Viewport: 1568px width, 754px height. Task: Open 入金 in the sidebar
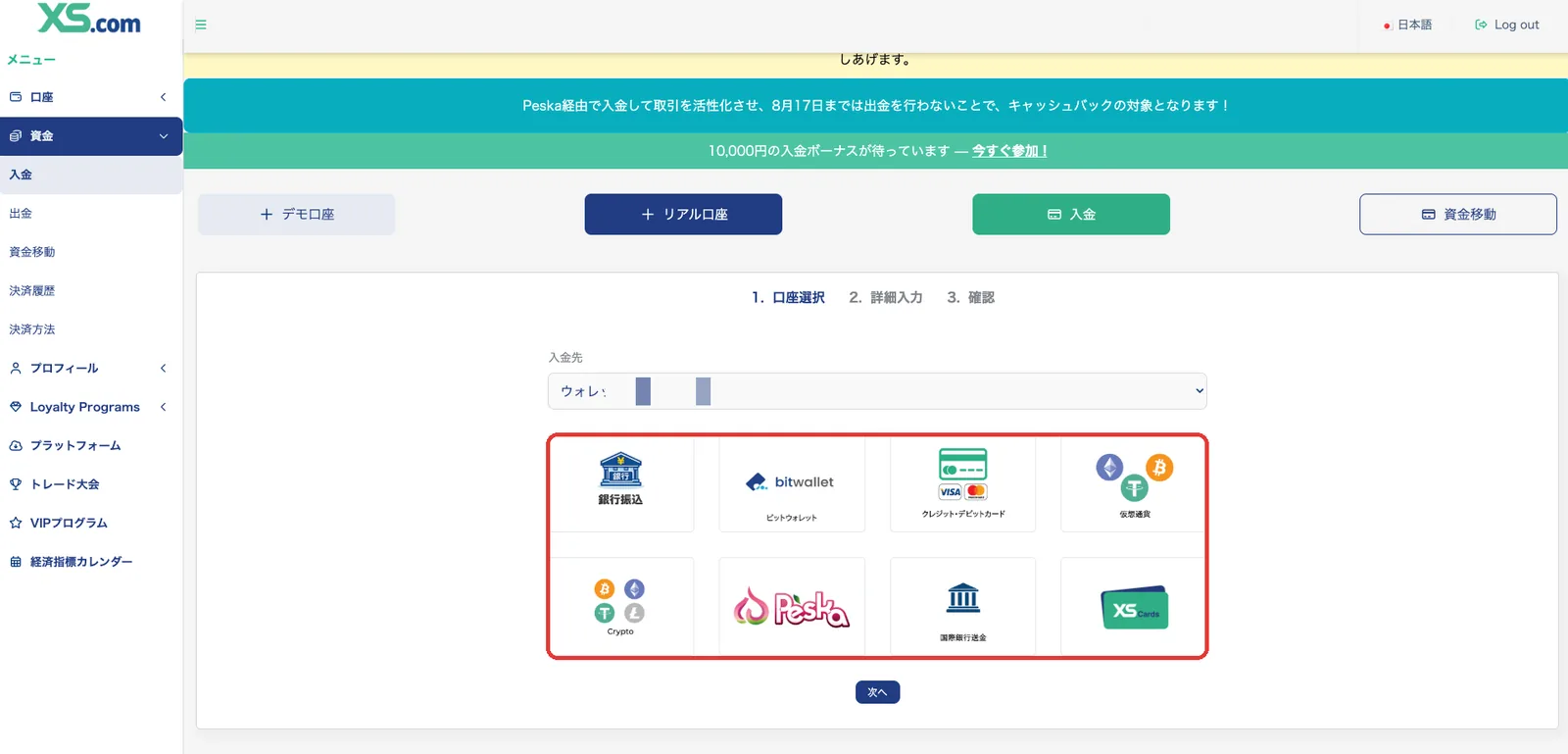[x=91, y=175]
